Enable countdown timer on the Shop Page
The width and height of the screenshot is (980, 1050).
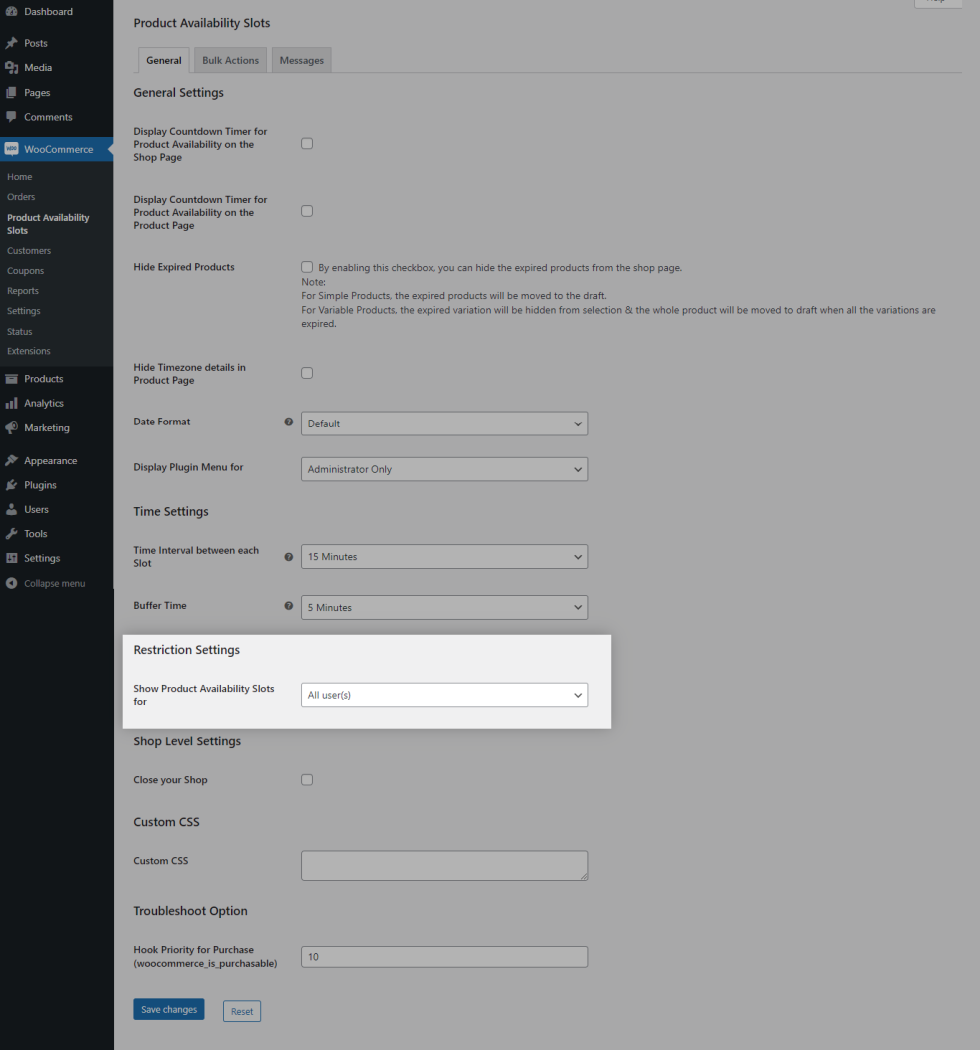(x=307, y=143)
